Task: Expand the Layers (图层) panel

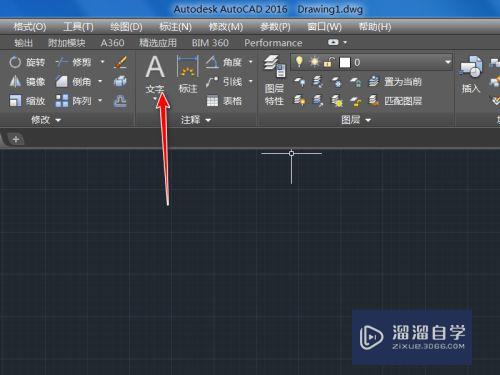Action: (x=356, y=120)
